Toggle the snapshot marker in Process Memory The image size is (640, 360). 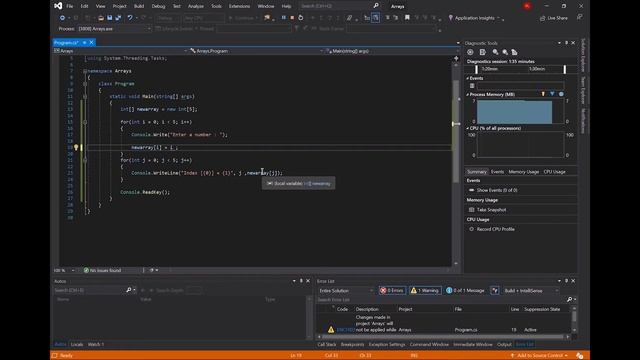[x=552, y=94]
